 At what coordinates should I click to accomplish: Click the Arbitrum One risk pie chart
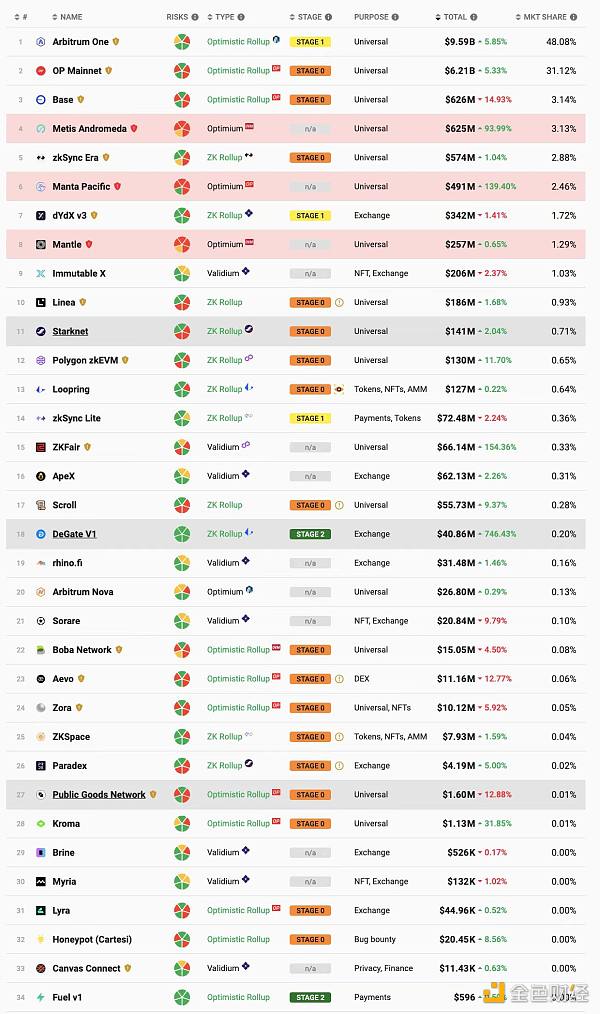pos(182,42)
